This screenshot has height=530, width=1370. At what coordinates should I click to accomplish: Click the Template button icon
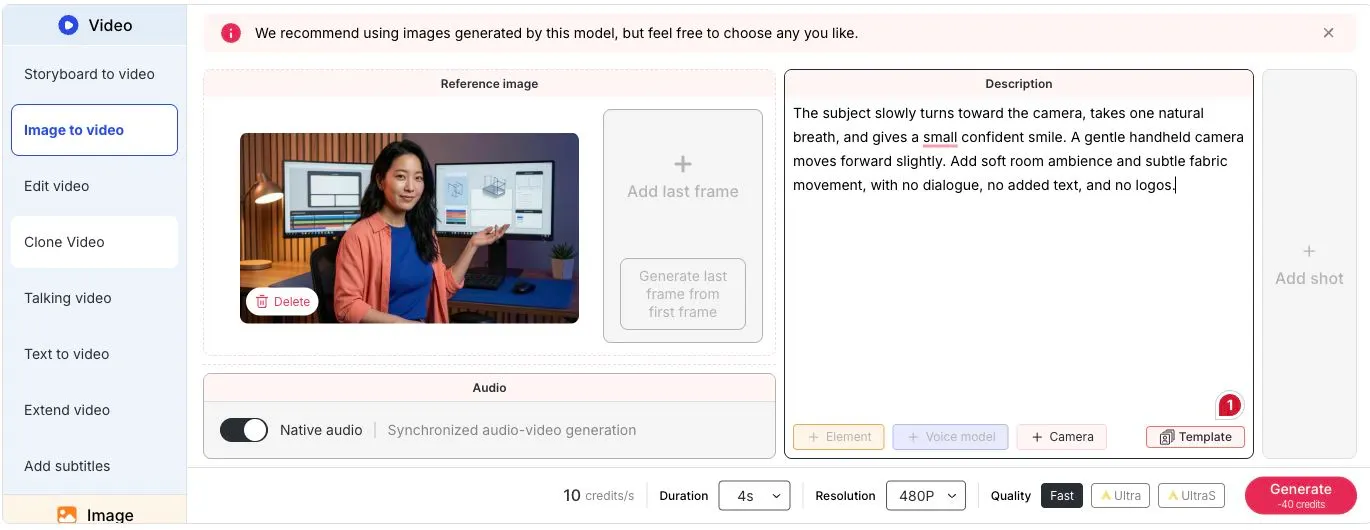click(x=1167, y=437)
